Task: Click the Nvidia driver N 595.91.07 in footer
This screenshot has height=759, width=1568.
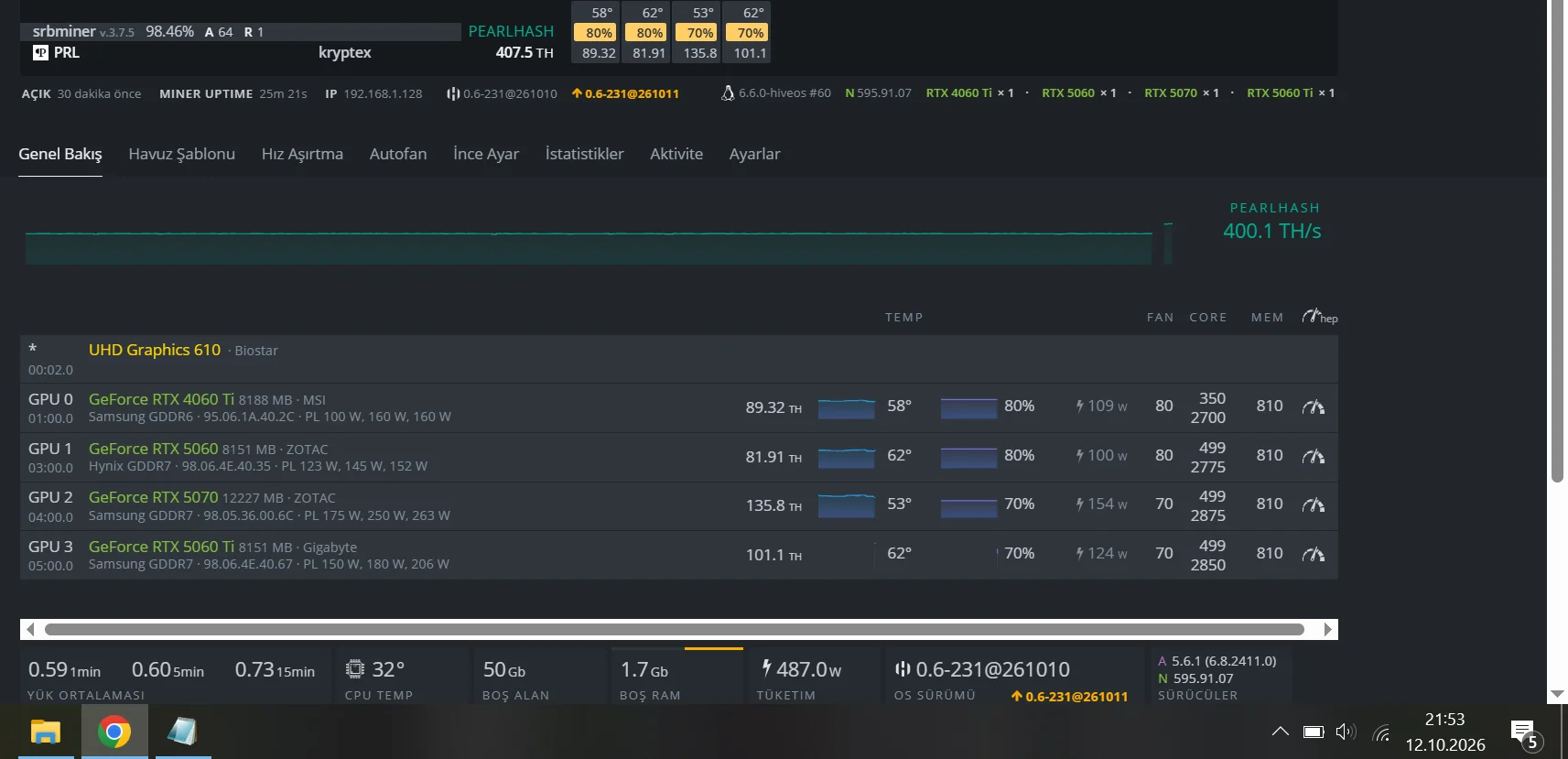Action: (1195, 678)
